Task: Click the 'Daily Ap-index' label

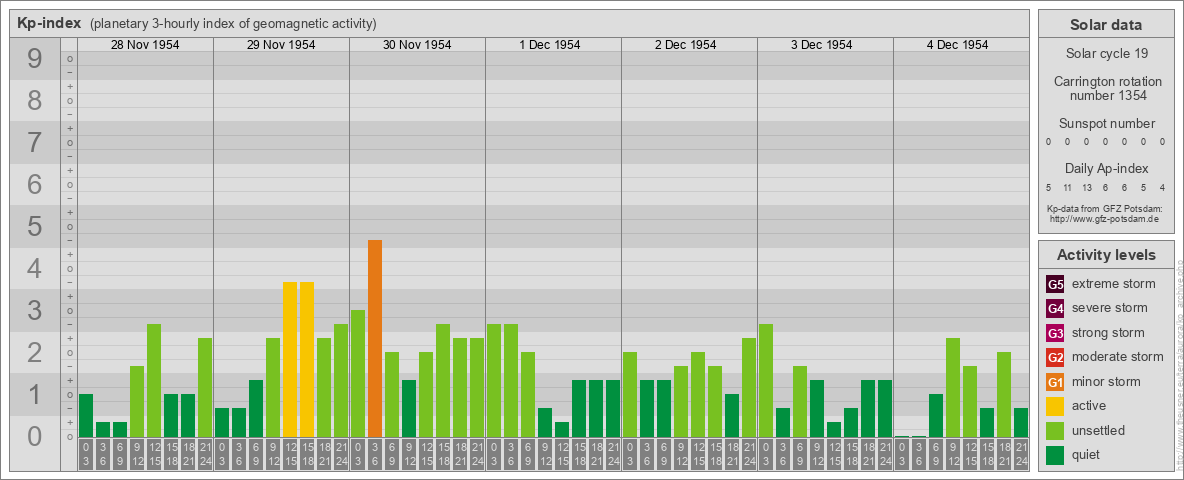Action: (x=1107, y=168)
